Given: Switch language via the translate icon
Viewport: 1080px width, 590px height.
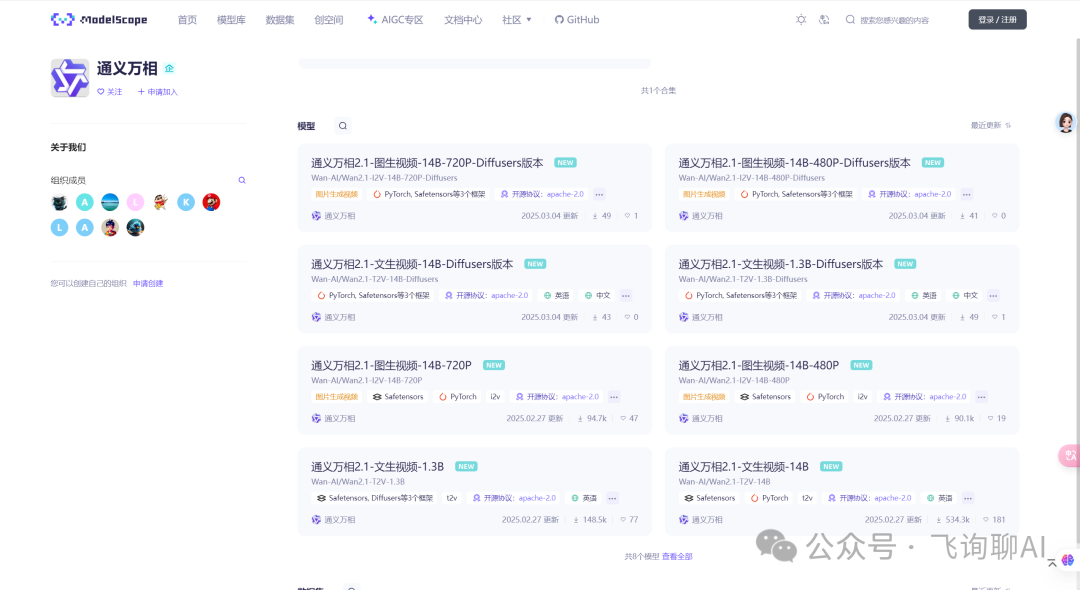Looking at the screenshot, I should [824, 19].
